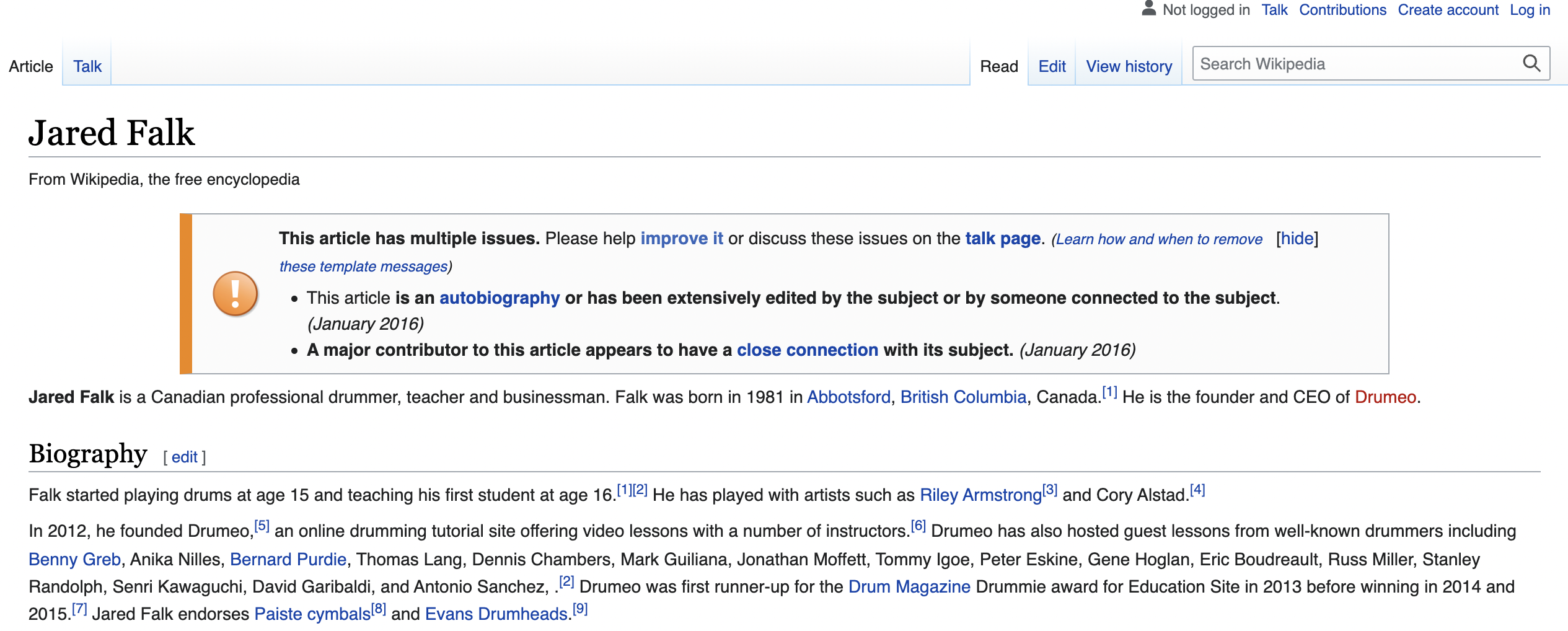
Task: Open the Create account link
Action: pyautogui.click(x=1448, y=10)
